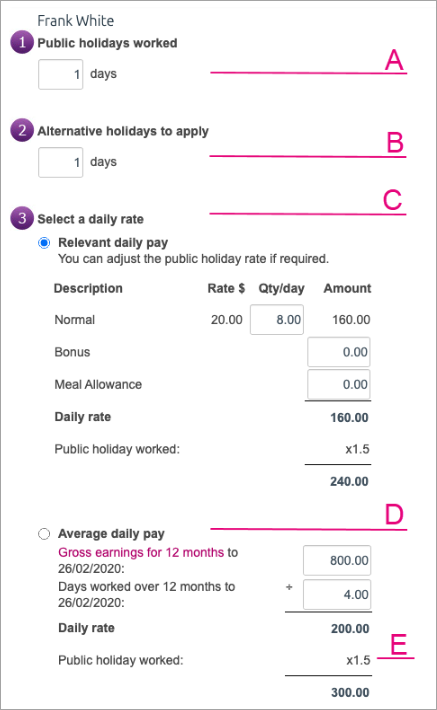
Task: Edit the Normal Qty/day field
Action: 277,320
